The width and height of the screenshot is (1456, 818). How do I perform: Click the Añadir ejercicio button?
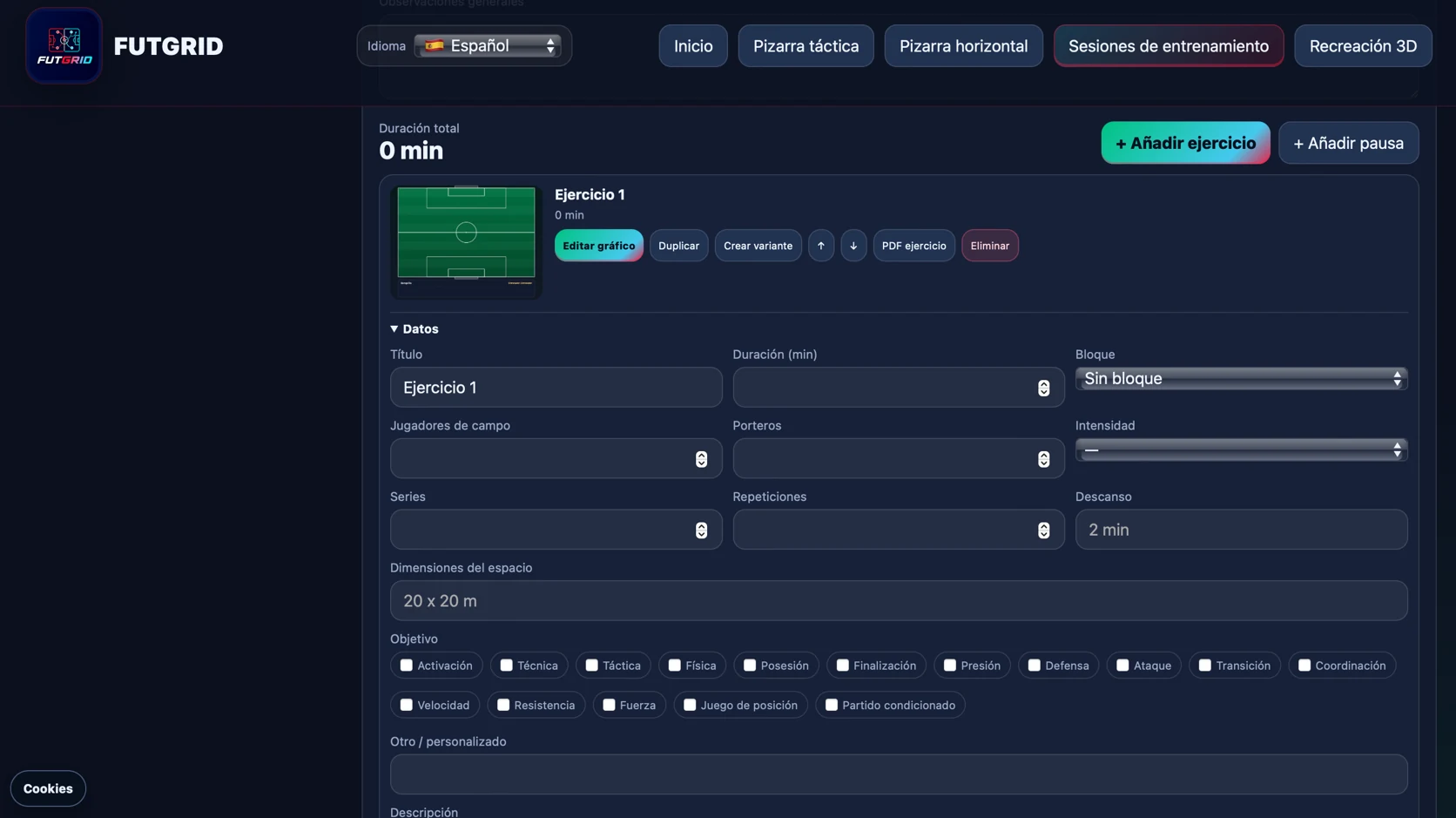[x=1185, y=143]
